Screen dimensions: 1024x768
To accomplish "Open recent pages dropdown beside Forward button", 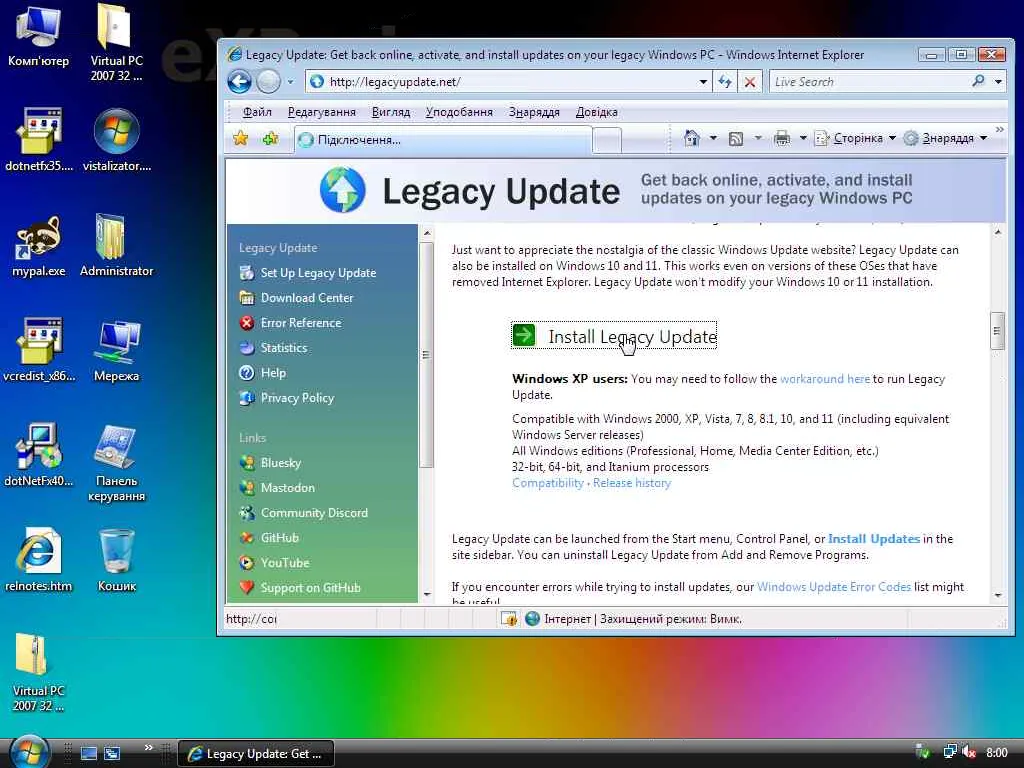I will (291, 82).
